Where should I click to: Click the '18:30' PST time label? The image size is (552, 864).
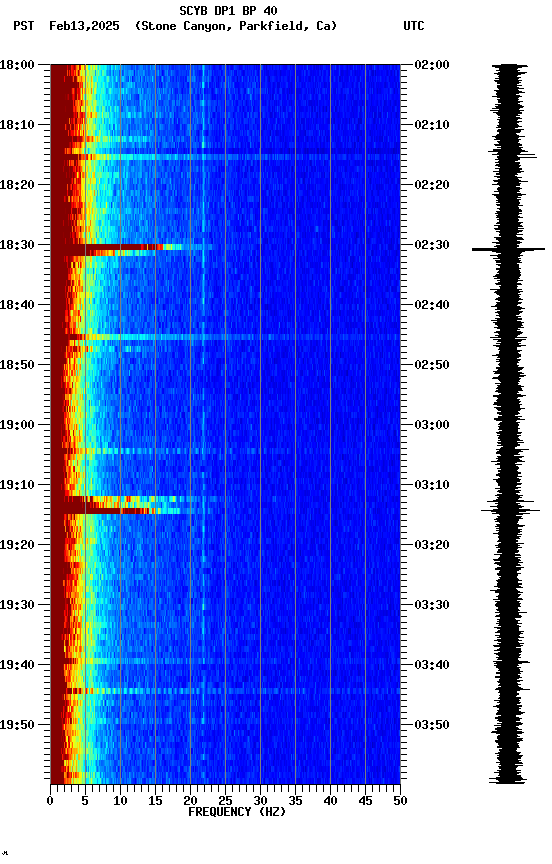(x=17, y=245)
